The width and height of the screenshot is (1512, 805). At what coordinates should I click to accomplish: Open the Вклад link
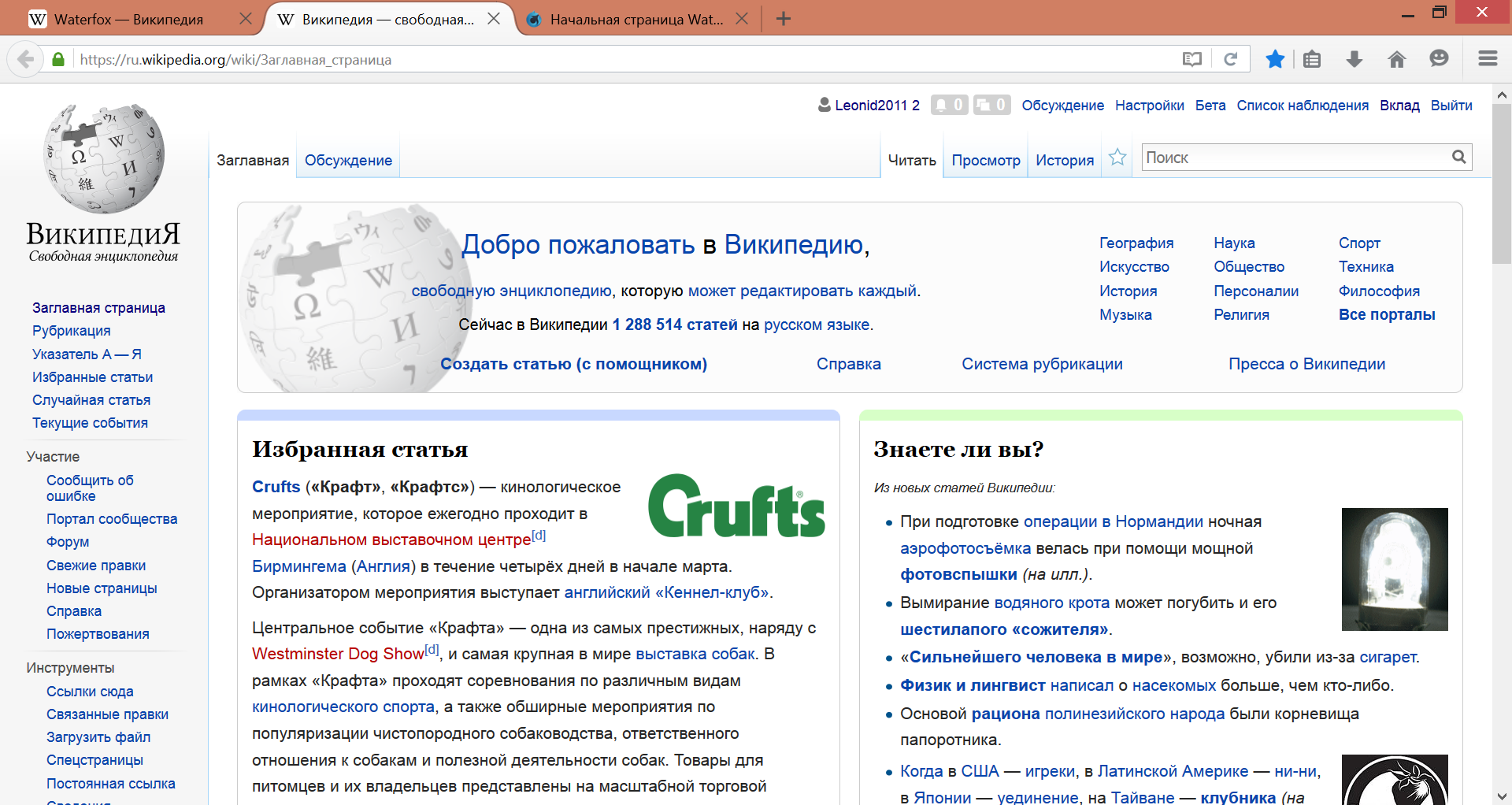[1399, 106]
